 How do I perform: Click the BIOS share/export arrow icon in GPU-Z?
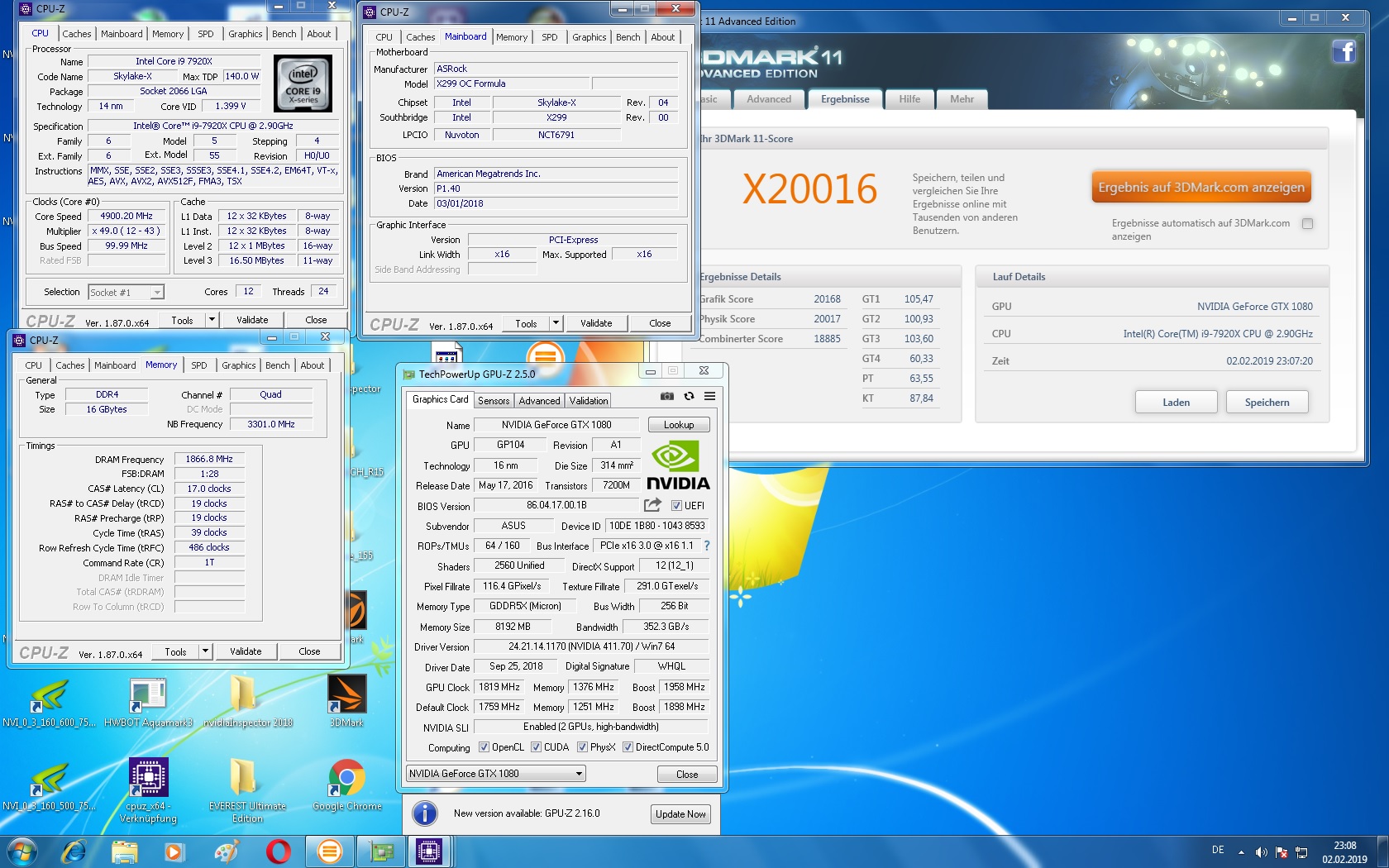[x=653, y=505]
